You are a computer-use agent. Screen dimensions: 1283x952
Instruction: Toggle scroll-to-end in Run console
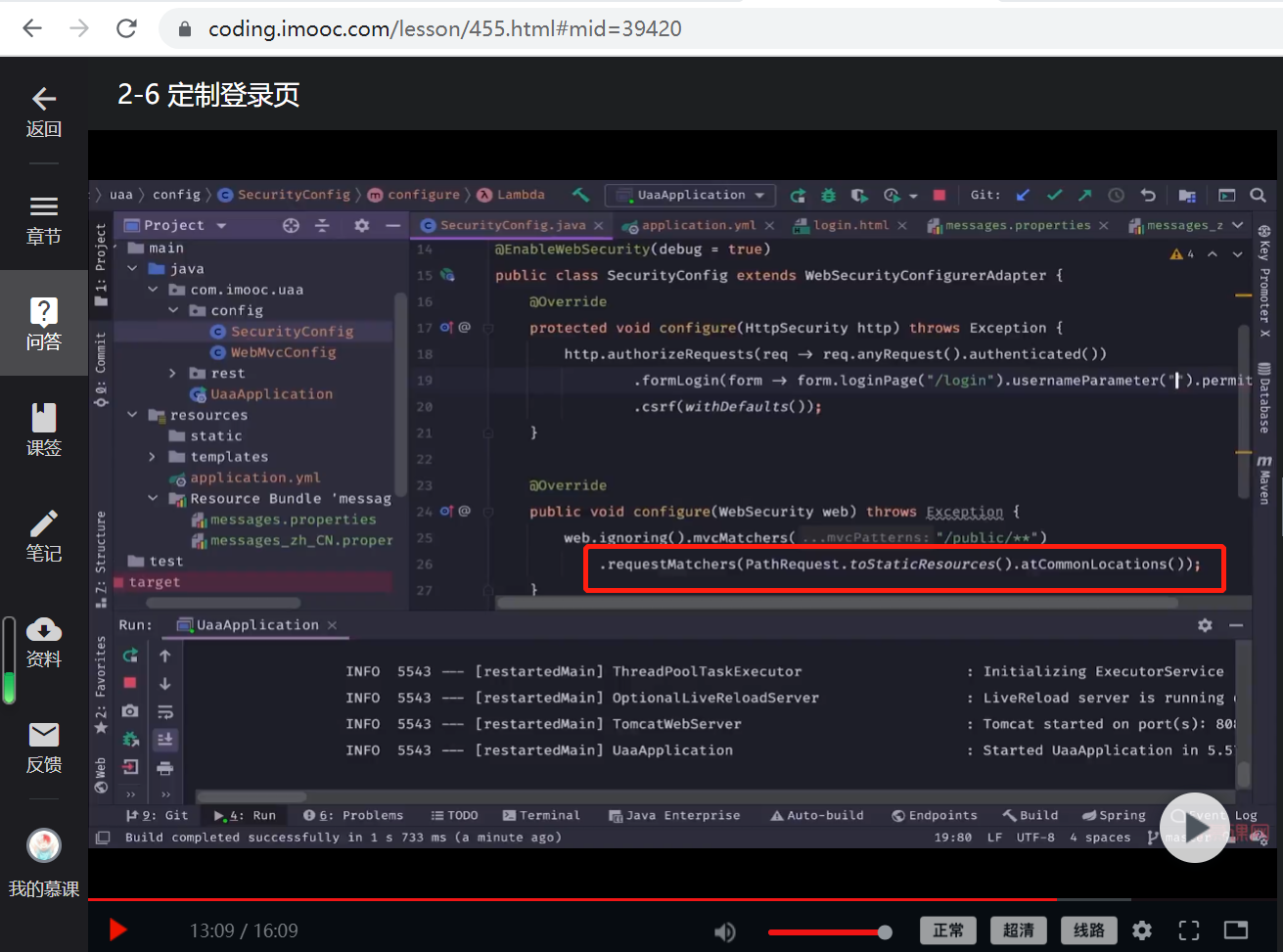tap(165, 740)
